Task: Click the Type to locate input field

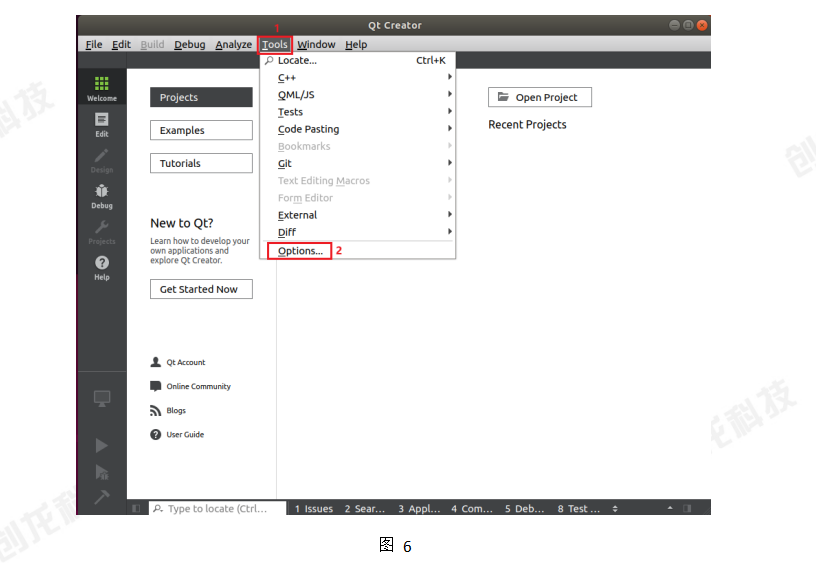Action: click(x=218, y=508)
